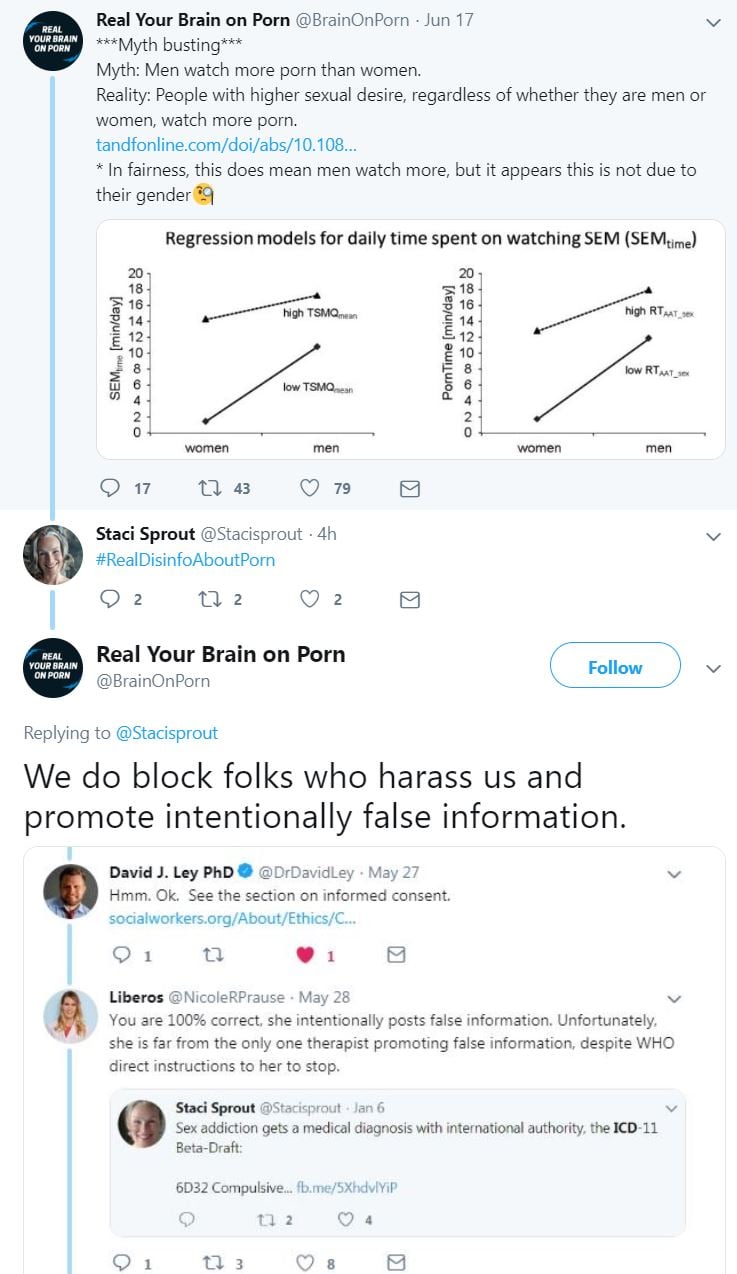Retweet Staci Sprout's #RealDisinfoAboutPorn reply
Screen dimensions: 737x1274
[210, 599]
